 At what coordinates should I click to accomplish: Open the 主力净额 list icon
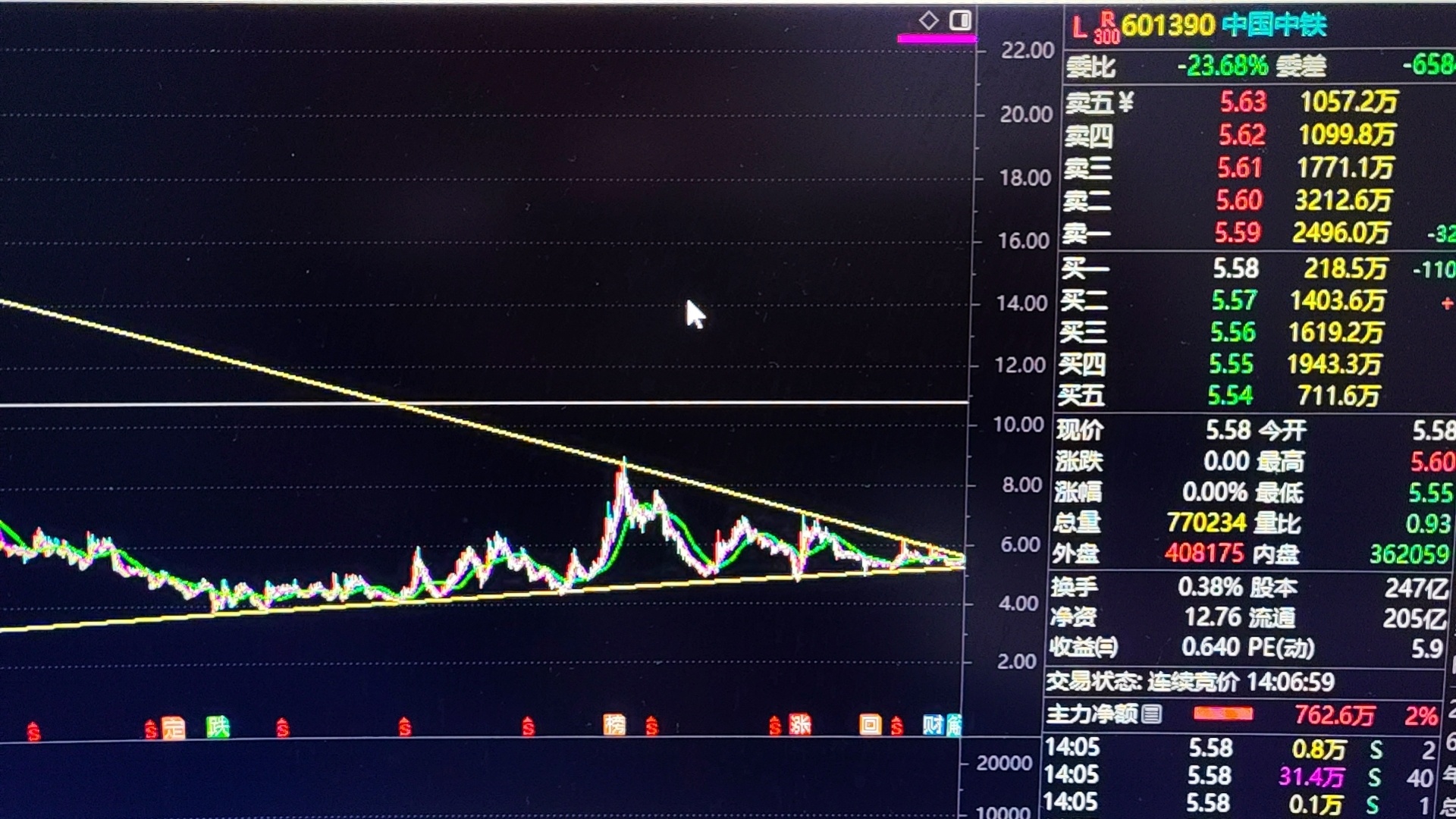coord(1151,714)
